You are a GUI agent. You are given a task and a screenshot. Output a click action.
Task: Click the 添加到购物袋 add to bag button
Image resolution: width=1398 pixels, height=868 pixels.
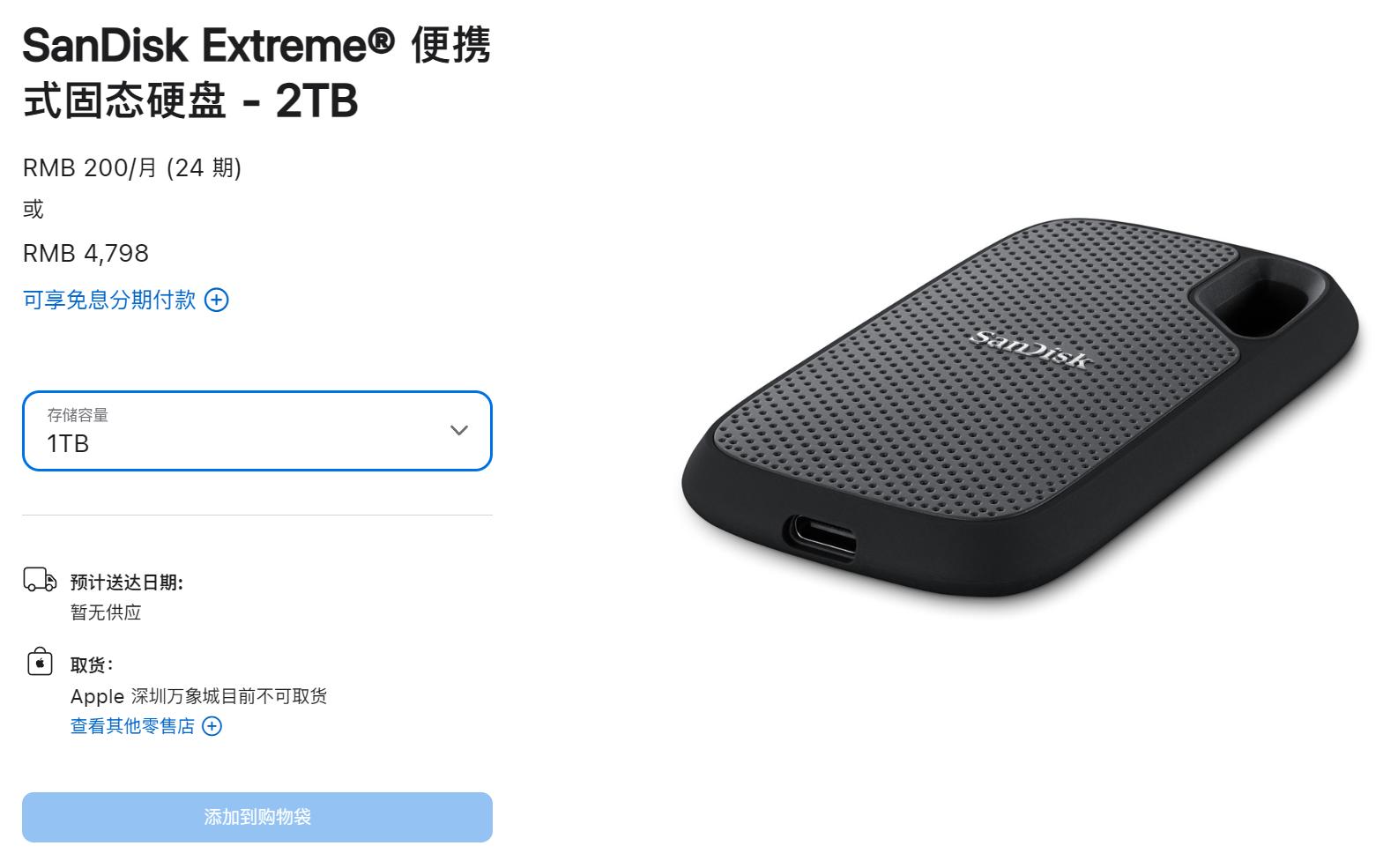257,817
